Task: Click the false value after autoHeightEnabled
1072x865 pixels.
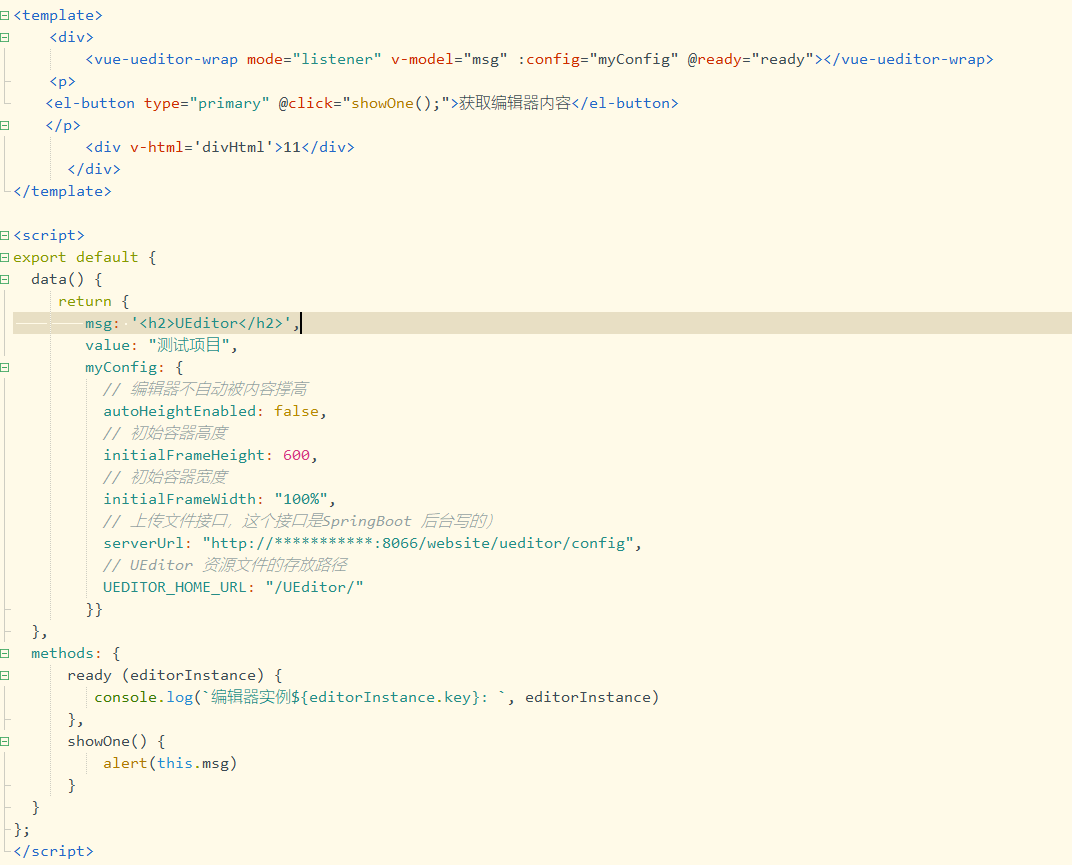Action: [296, 411]
